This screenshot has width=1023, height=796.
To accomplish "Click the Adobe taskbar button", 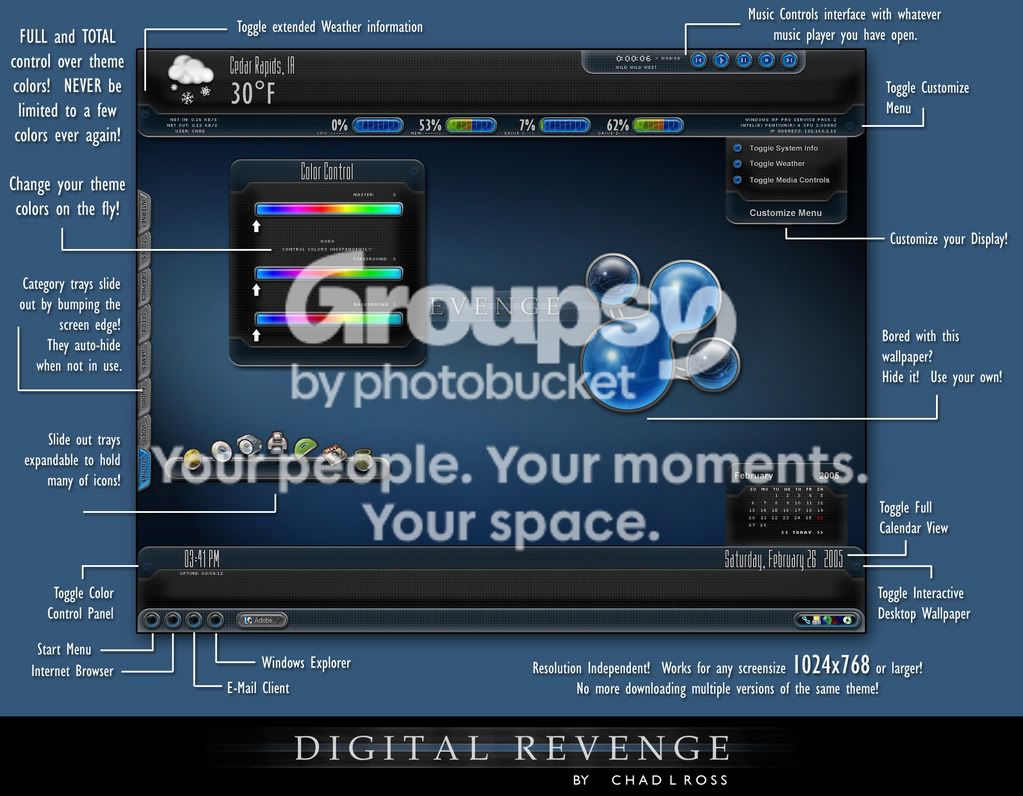I will point(261,620).
